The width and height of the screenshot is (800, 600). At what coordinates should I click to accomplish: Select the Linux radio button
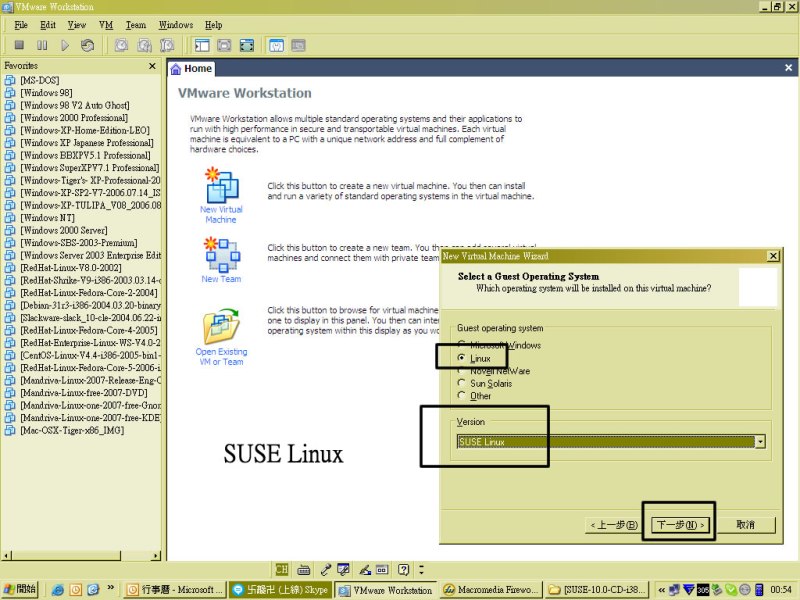(x=461, y=358)
